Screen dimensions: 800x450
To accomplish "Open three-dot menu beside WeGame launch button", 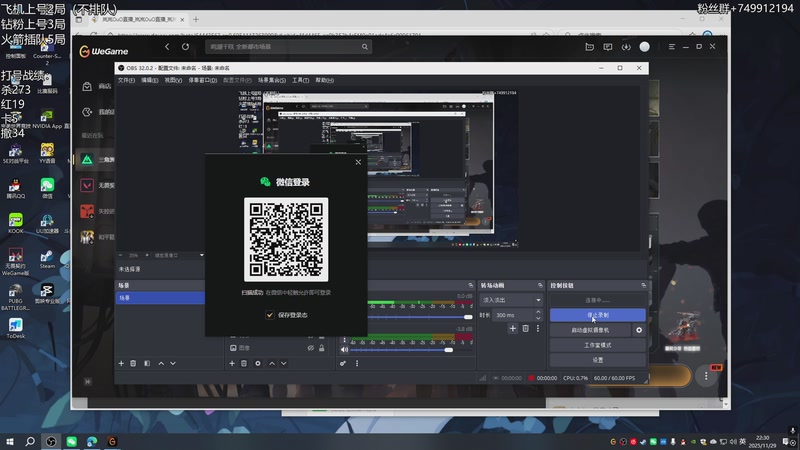I will (706, 376).
